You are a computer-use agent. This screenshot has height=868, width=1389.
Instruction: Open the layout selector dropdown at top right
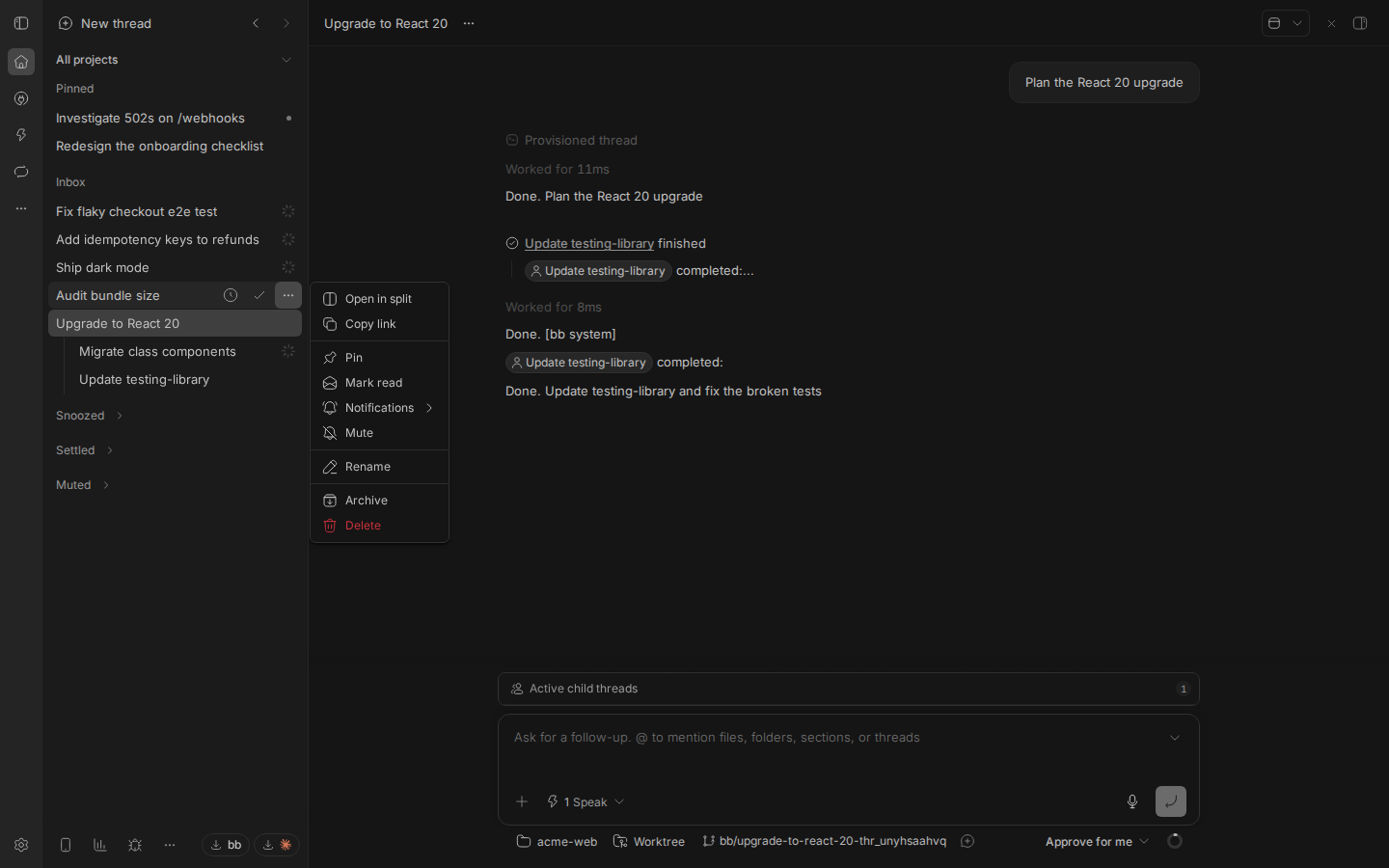(x=1286, y=23)
